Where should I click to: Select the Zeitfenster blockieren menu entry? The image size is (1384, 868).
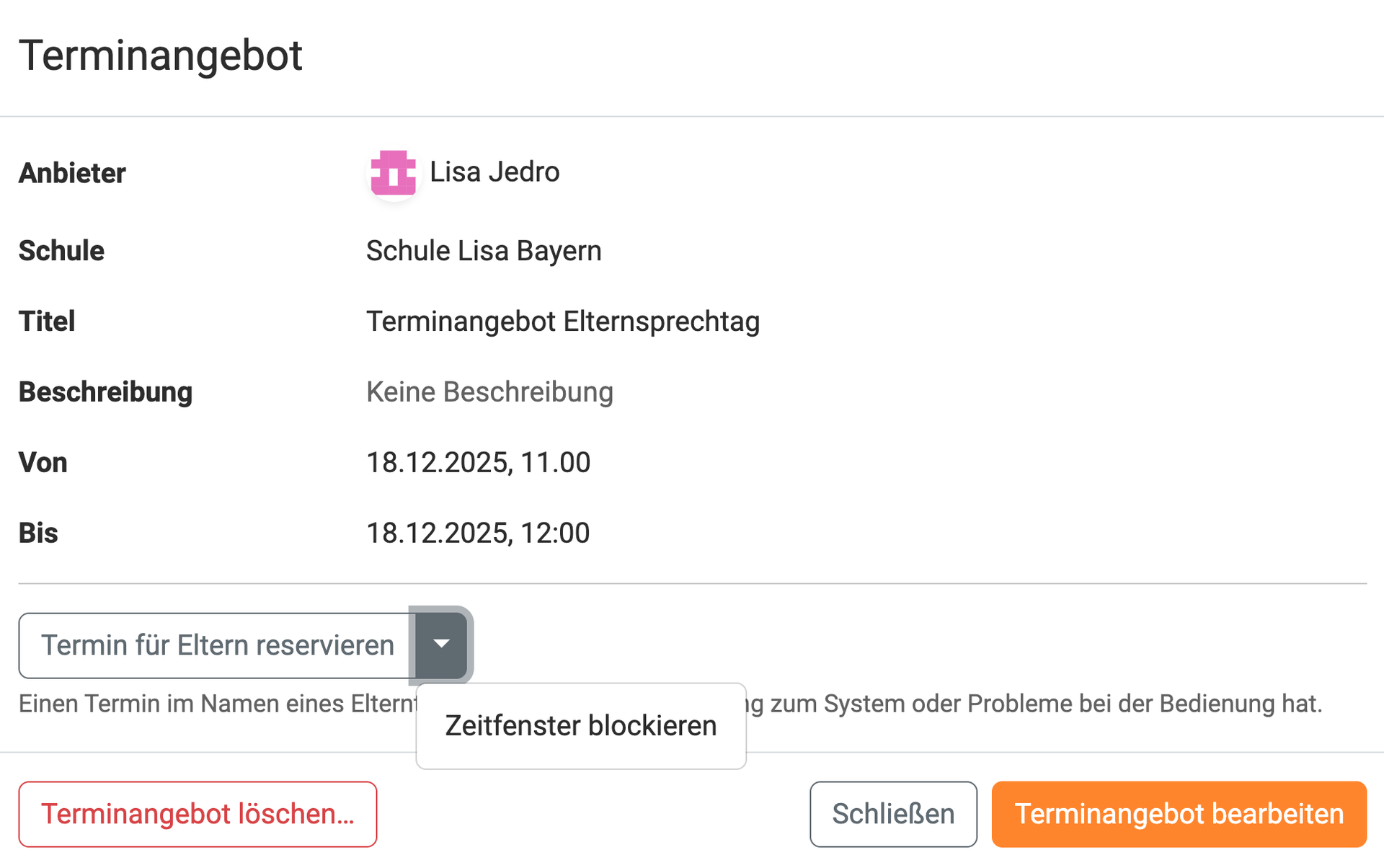point(580,726)
